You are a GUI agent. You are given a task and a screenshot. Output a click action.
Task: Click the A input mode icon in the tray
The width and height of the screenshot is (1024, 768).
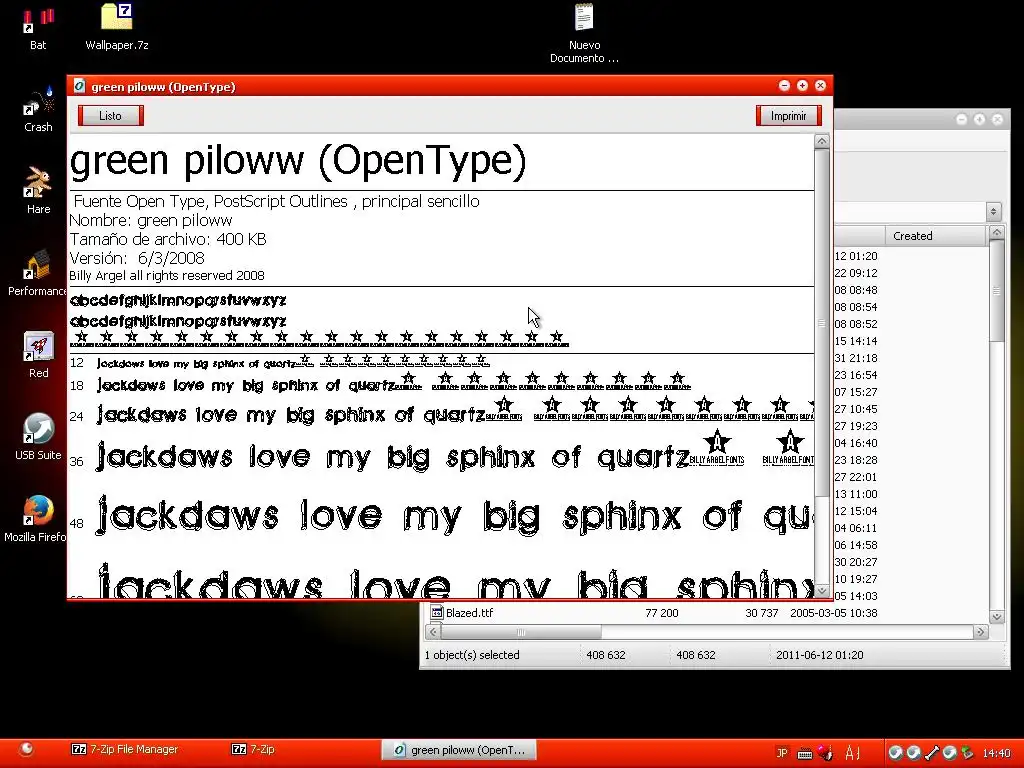pyautogui.click(x=852, y=752)
